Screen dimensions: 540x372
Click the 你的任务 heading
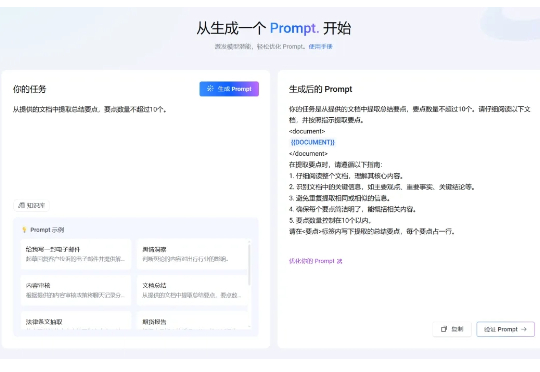pos(30,89)
